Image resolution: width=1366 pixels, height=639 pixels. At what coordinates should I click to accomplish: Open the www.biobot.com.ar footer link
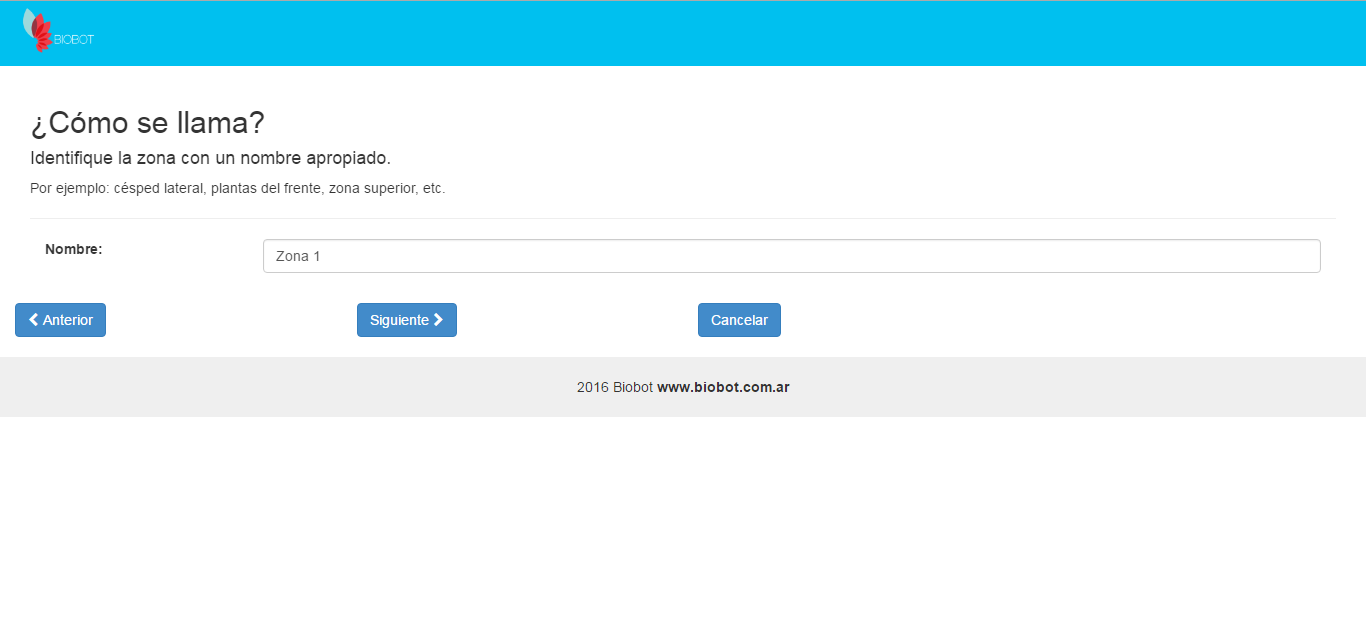[x=723, y=387]
